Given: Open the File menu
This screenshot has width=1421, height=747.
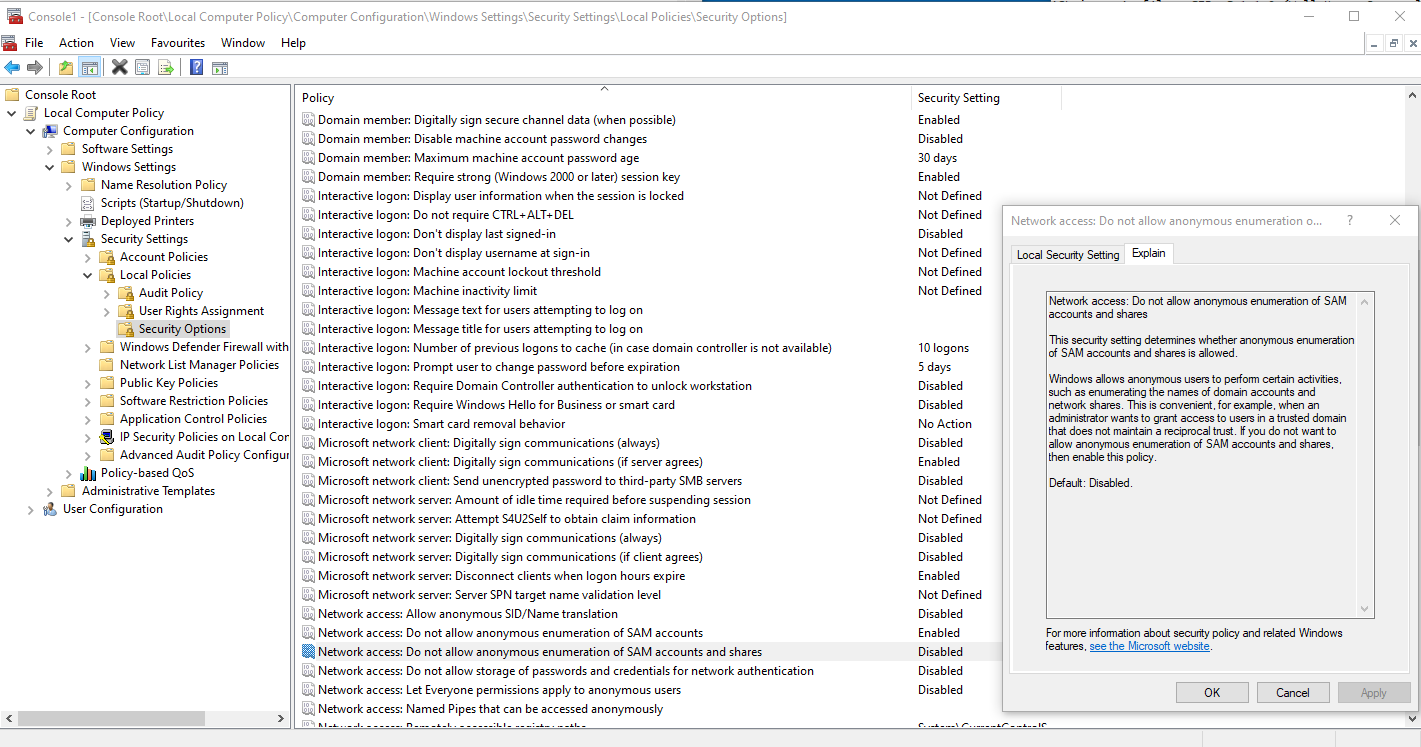Looking at the screenshot, I should (34, 43).
